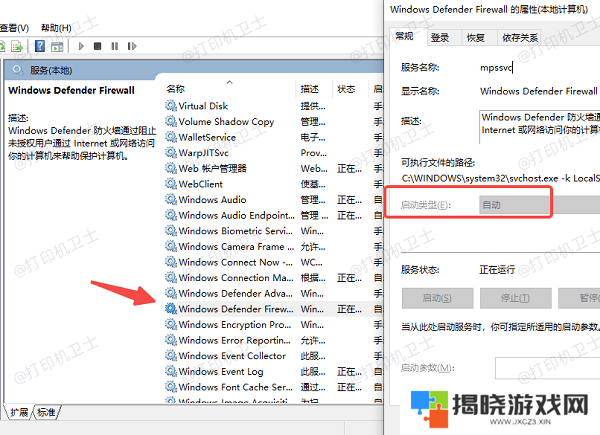Select the Windows Connect Now row
The image size is (600, 435).
point(274,262)
